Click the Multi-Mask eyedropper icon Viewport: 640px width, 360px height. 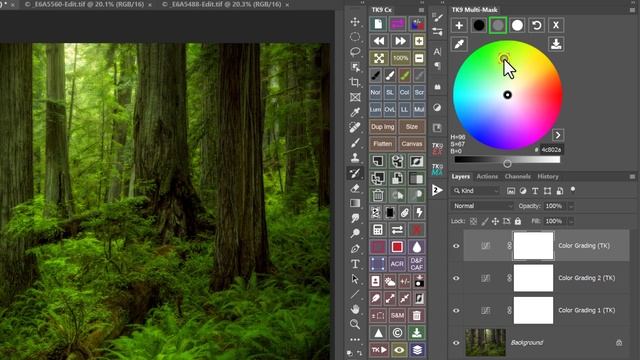tap(459, 44)
